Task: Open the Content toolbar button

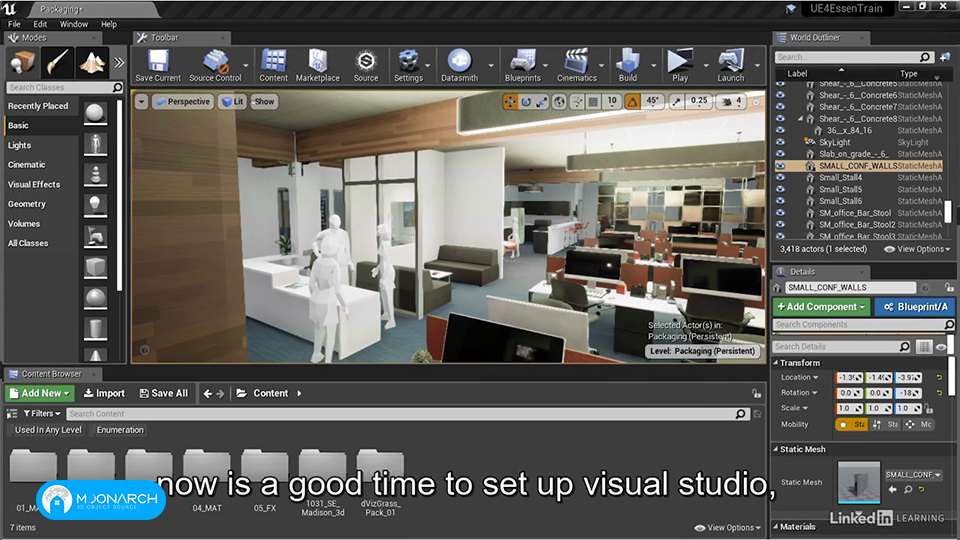Action: (x=273, y=65)
